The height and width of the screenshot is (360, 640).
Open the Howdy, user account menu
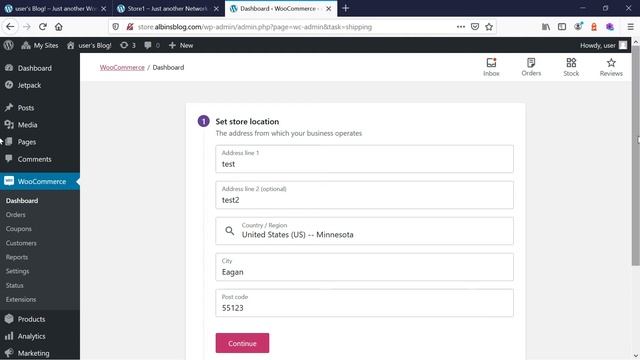tap(603, 45)
